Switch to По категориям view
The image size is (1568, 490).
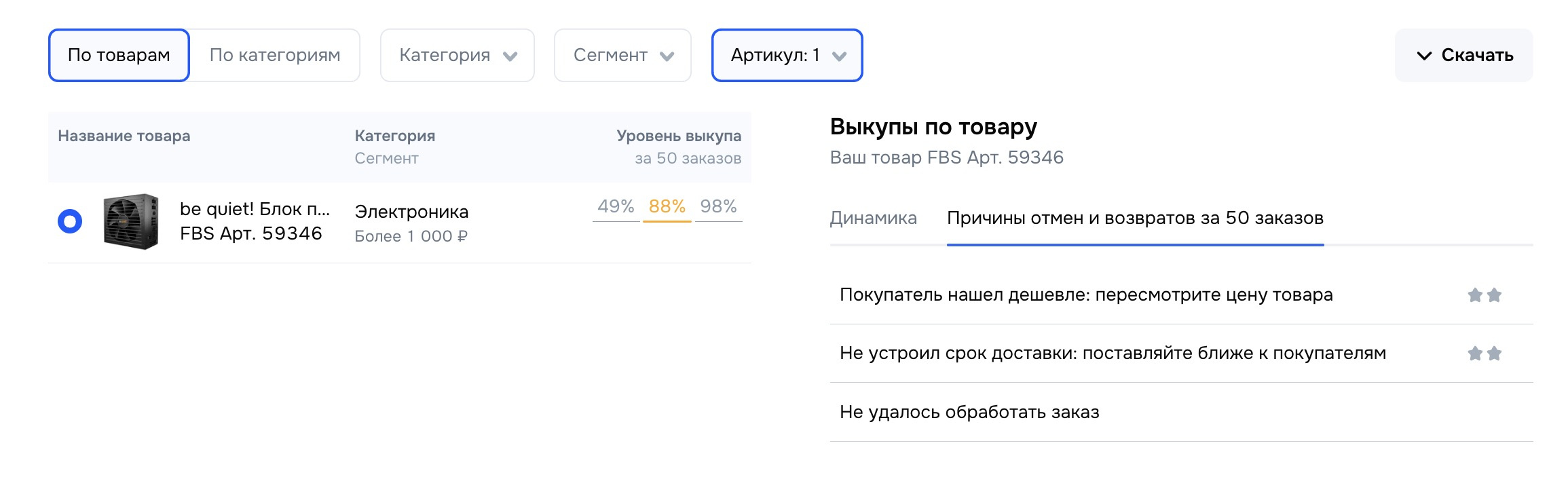pos(275,55)
